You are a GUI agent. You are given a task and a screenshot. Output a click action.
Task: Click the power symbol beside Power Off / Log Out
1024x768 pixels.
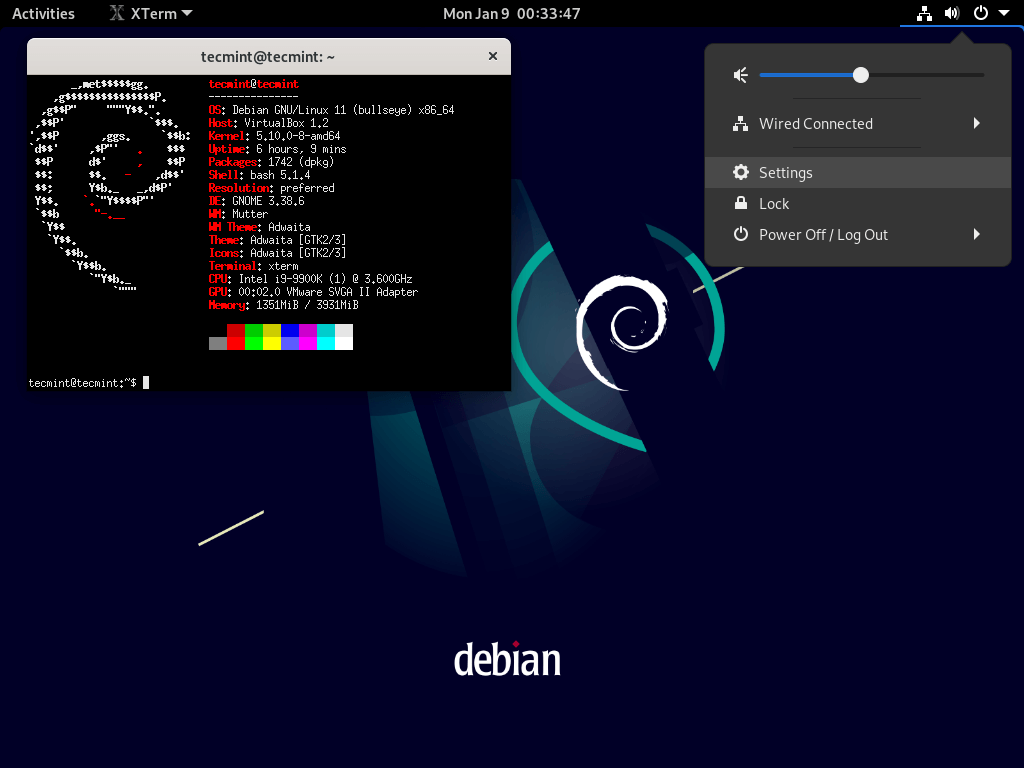click(x=740, y=234)
